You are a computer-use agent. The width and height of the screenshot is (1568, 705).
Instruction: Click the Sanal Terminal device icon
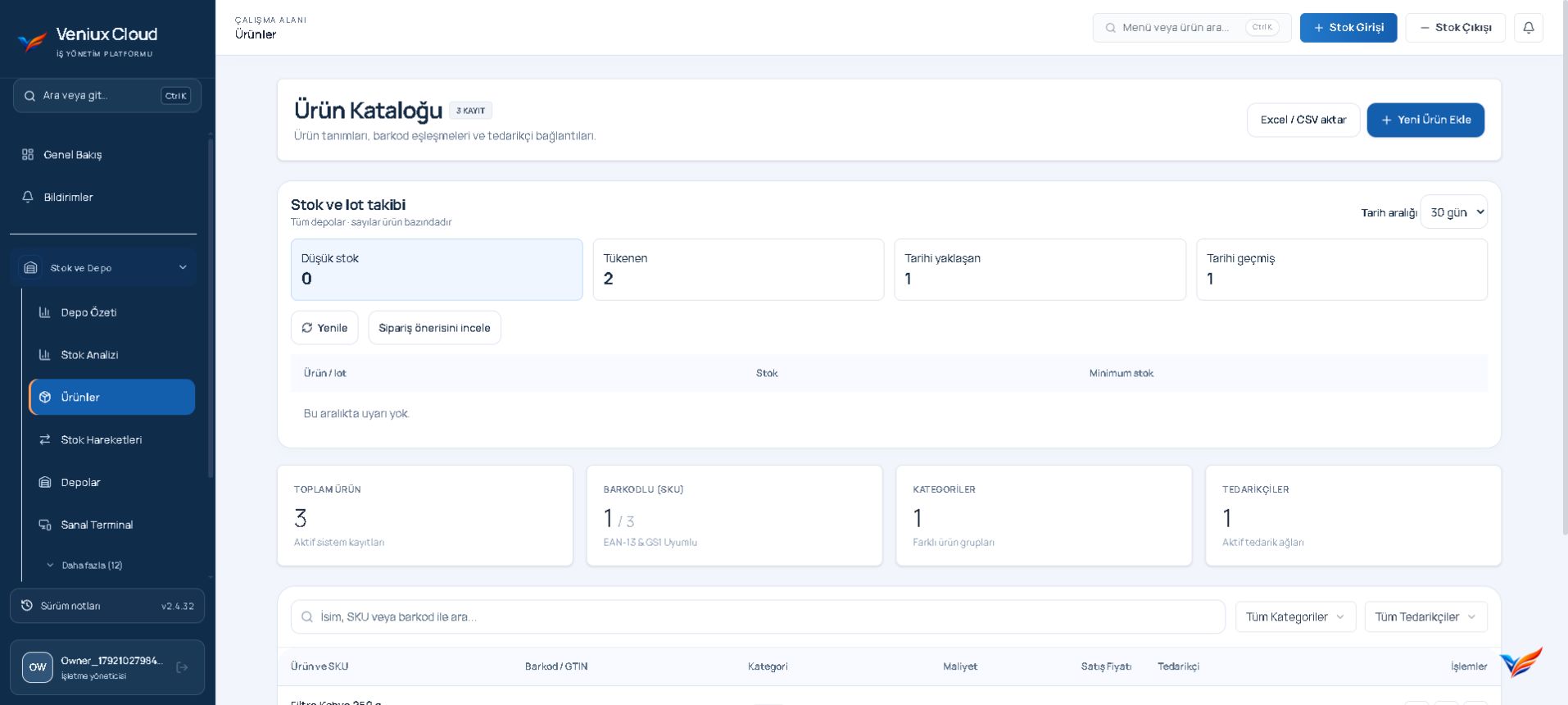tap(45, 525)
